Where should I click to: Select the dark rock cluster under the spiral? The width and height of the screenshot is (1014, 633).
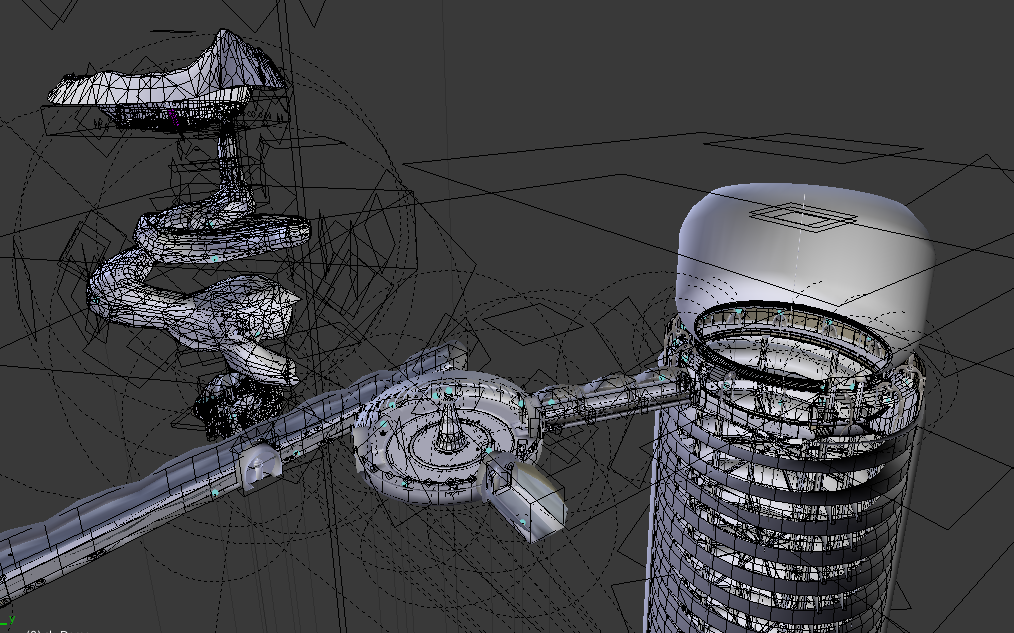238,404
